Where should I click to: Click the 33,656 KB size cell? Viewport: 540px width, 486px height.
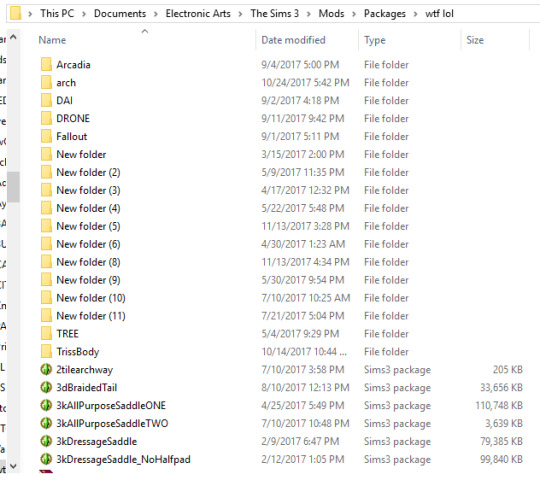pos(501,387)
